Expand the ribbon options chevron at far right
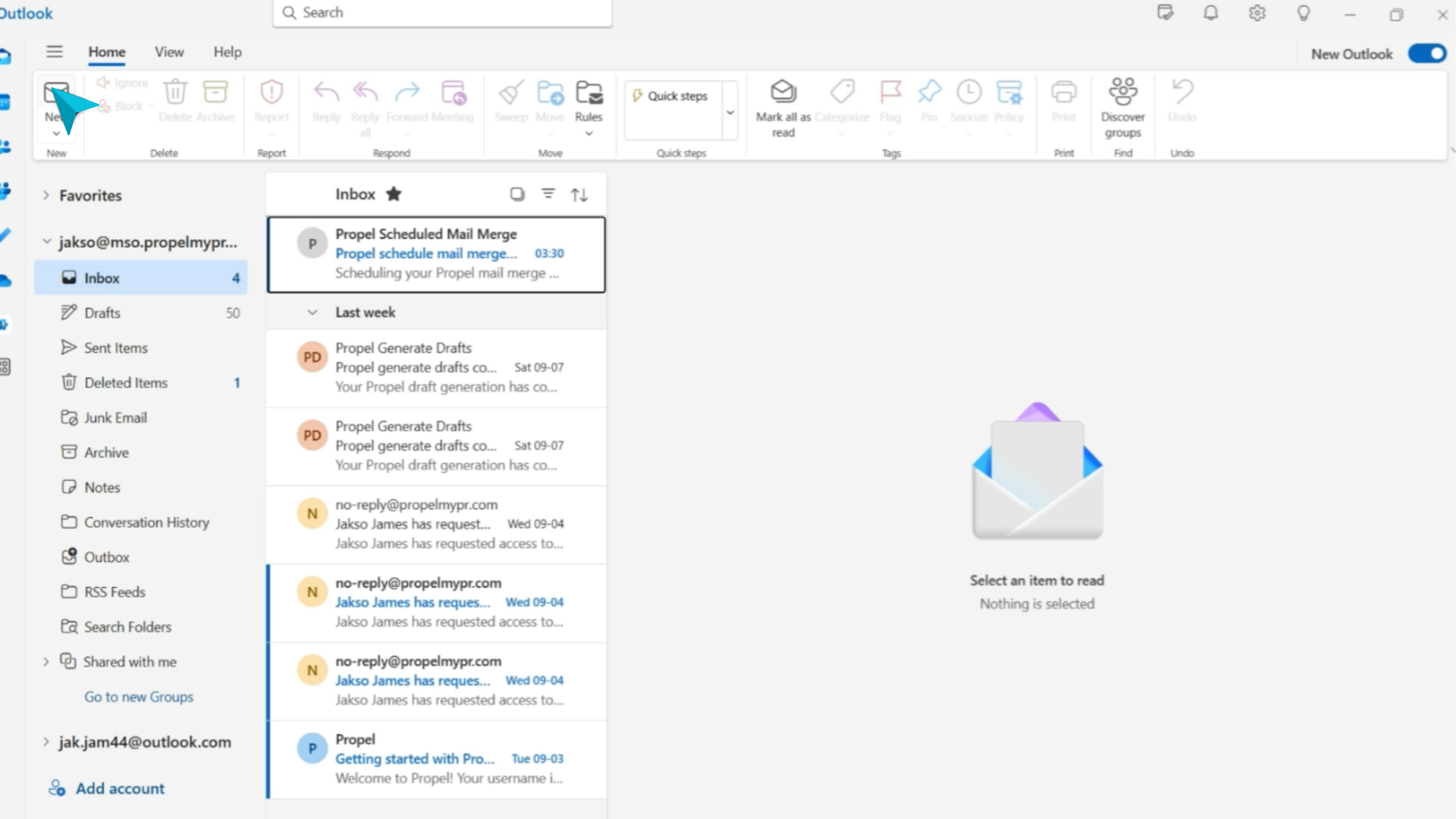 (x=1451, y=151)
